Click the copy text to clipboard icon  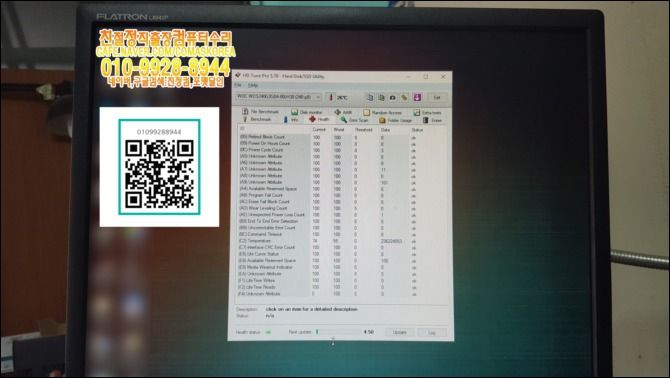[x=370, y=97]
